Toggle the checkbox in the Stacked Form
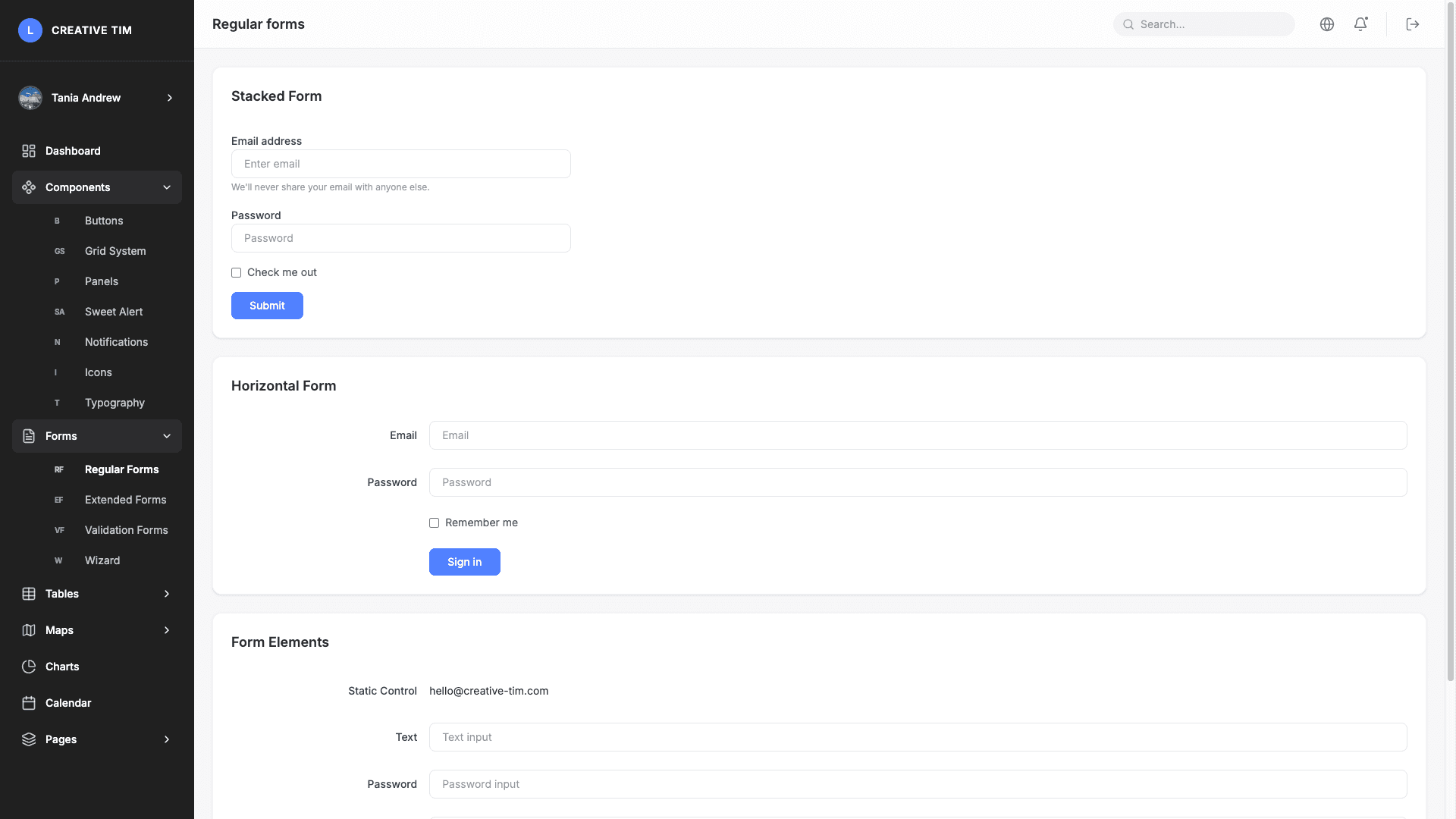Screen dimensions: 1456x819 point(236,272)
